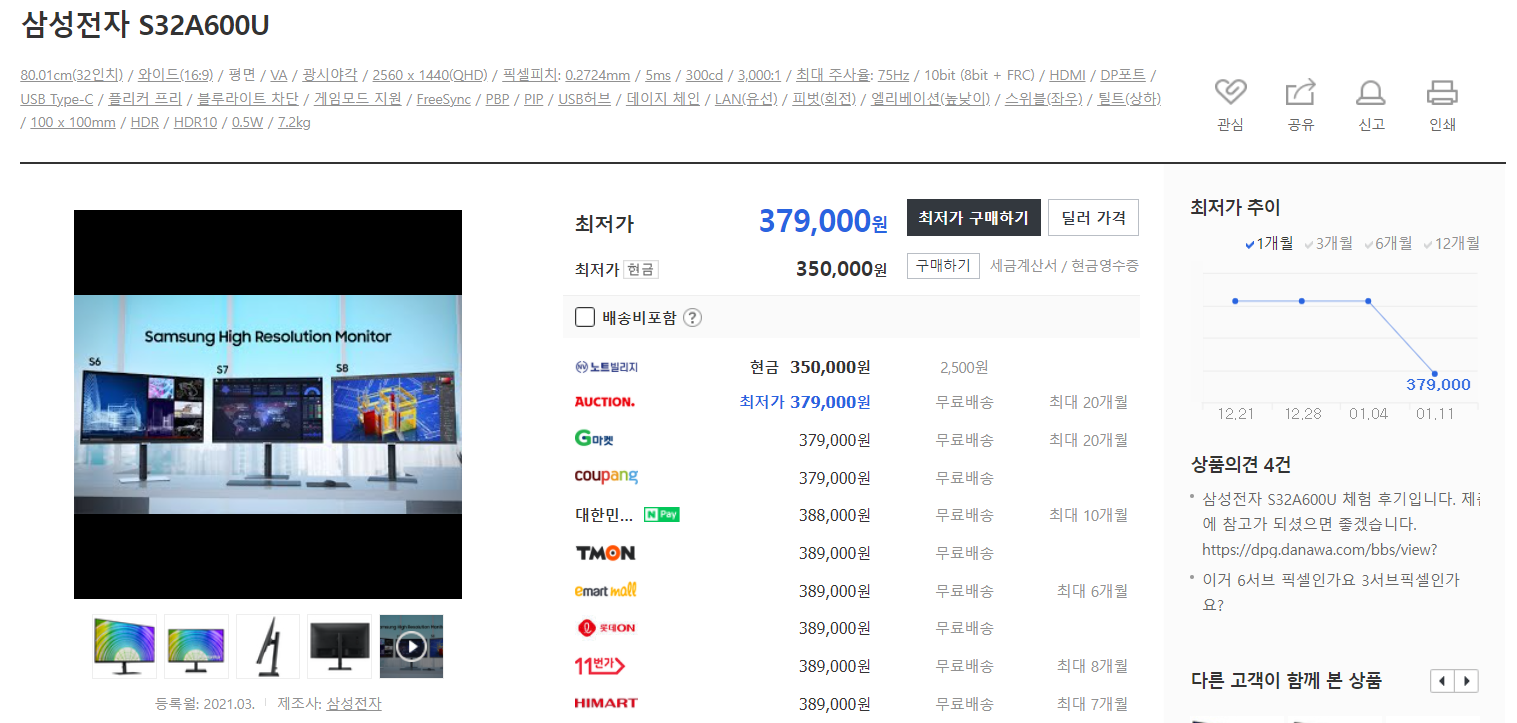
Task: Click the 2560 x 1440(QHD) spec link
Action: tap(430, 75)
